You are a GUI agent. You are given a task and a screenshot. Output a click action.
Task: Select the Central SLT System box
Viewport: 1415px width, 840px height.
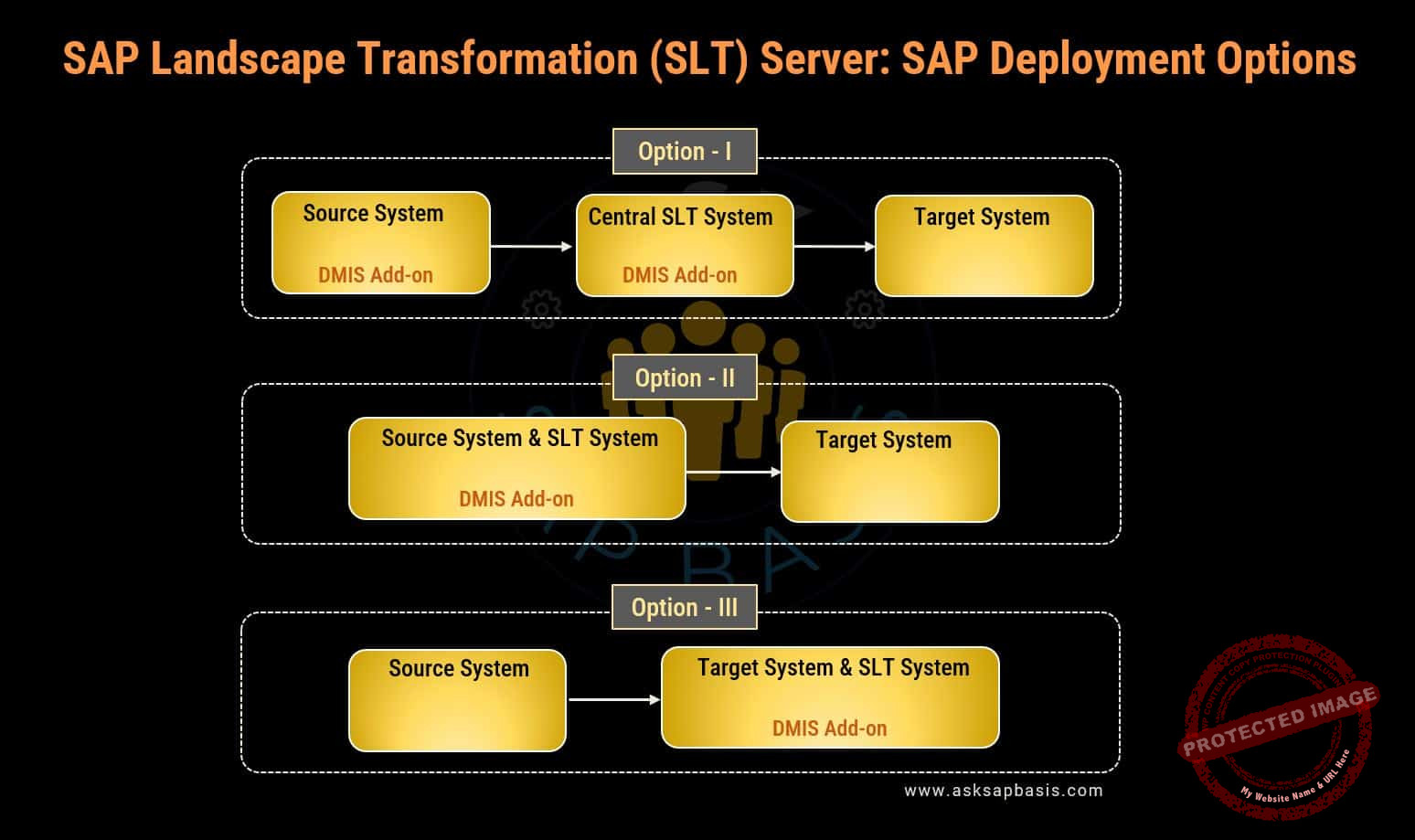coord(685,245)
